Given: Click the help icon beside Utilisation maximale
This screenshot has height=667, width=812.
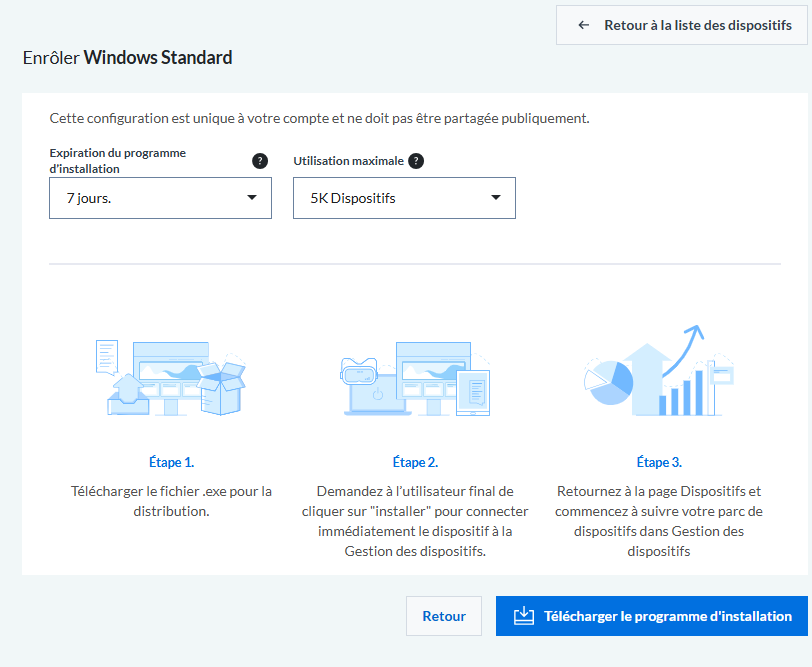Looking at the screenshot, I should (416, 161).
